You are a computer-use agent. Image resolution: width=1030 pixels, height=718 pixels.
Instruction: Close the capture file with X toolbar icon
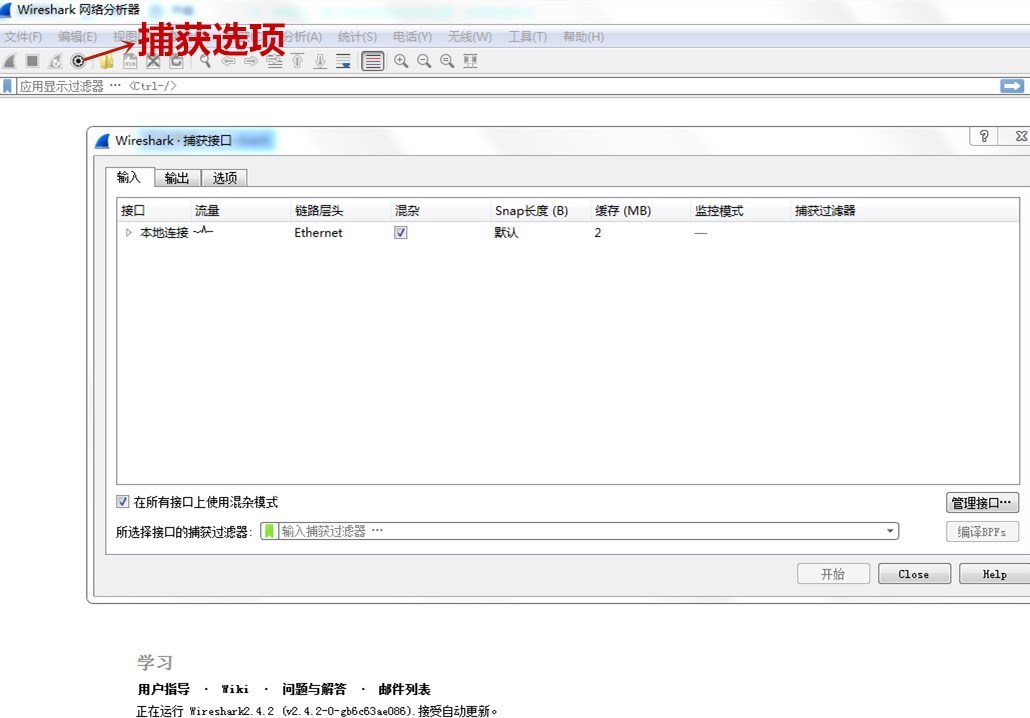(153, 61)
